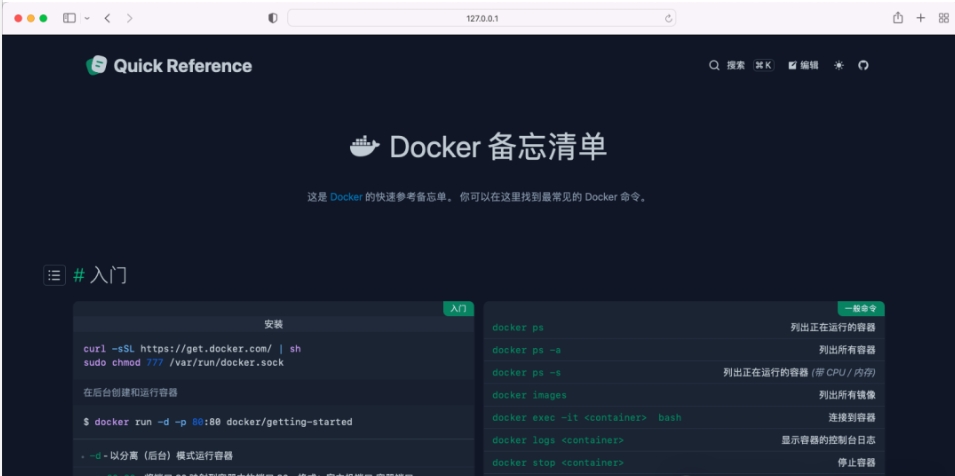Go forward with the browser forward arrow
Image resolution: width=955 pixels, height=476 pixels.
(x=129, y=18)
